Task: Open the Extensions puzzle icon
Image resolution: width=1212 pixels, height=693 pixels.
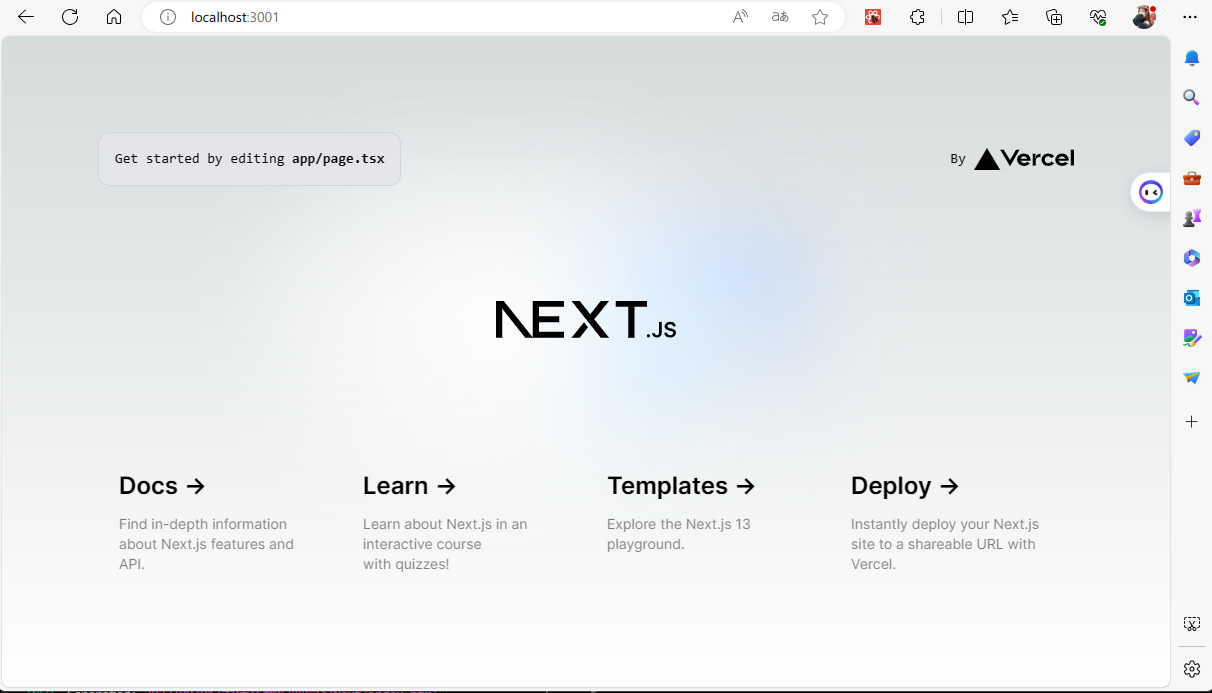Action: click(x=917, y=17)
